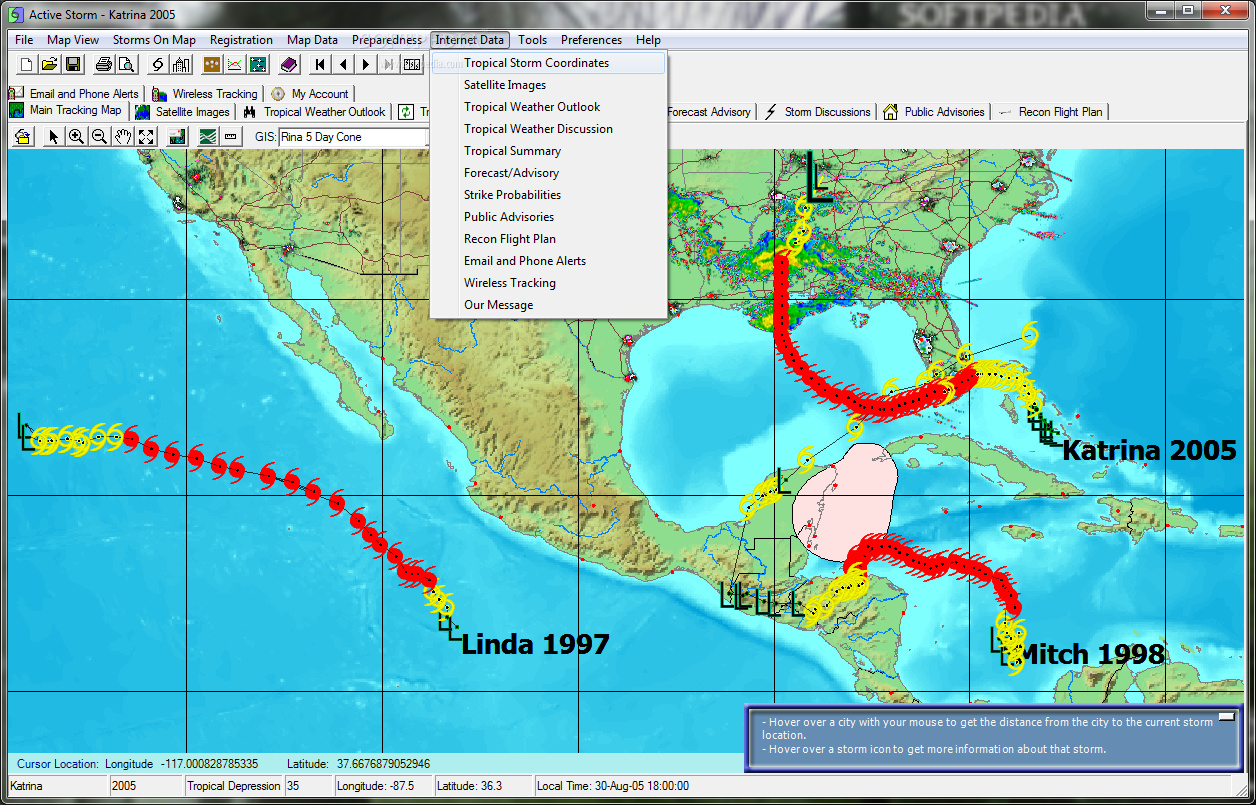Viewport: 1256px width, 805px height.
Task: Select the zoom in magnifier tool
Action: pos(77,137)
